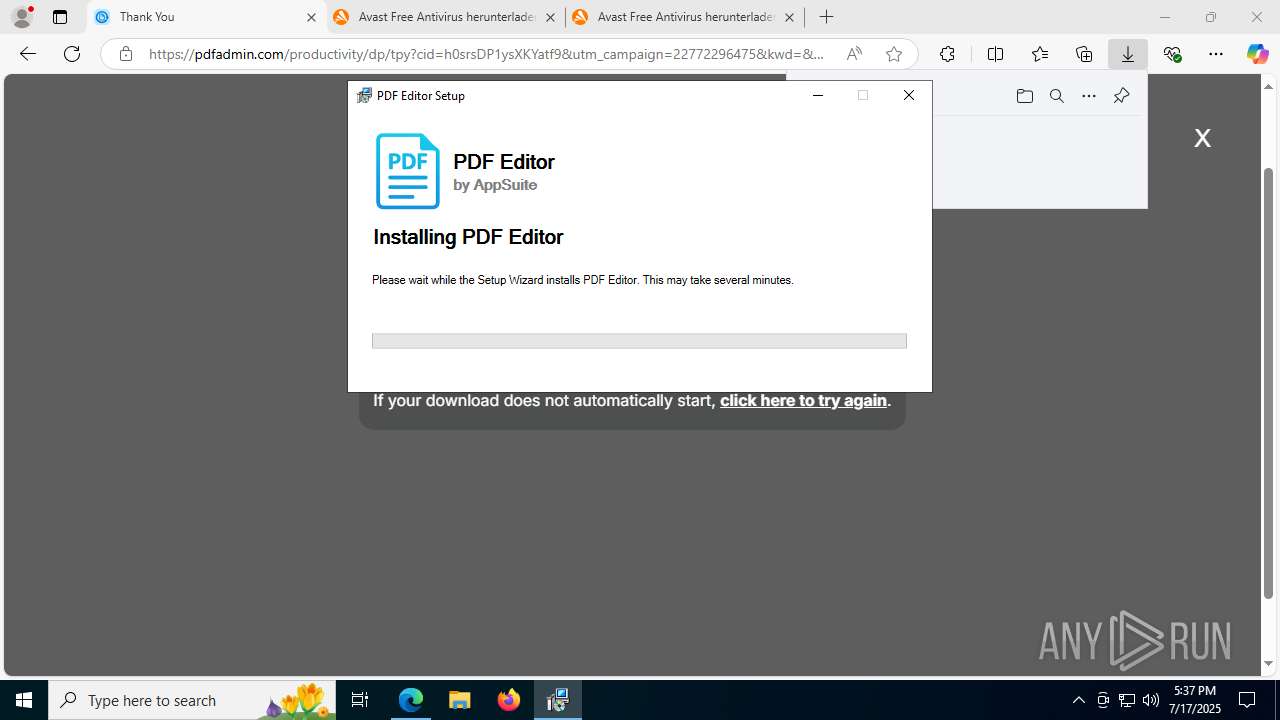Pin the Downloads panel

(1121, 96)
